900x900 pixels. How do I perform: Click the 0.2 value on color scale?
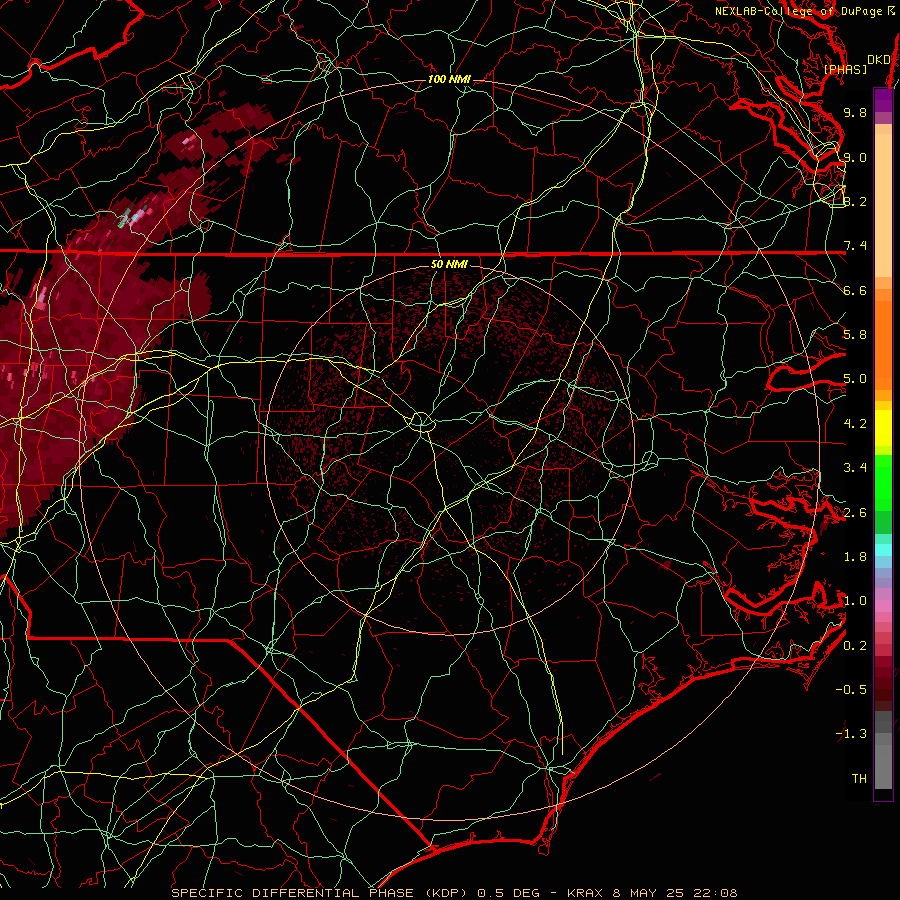click(x=855, y=646)
